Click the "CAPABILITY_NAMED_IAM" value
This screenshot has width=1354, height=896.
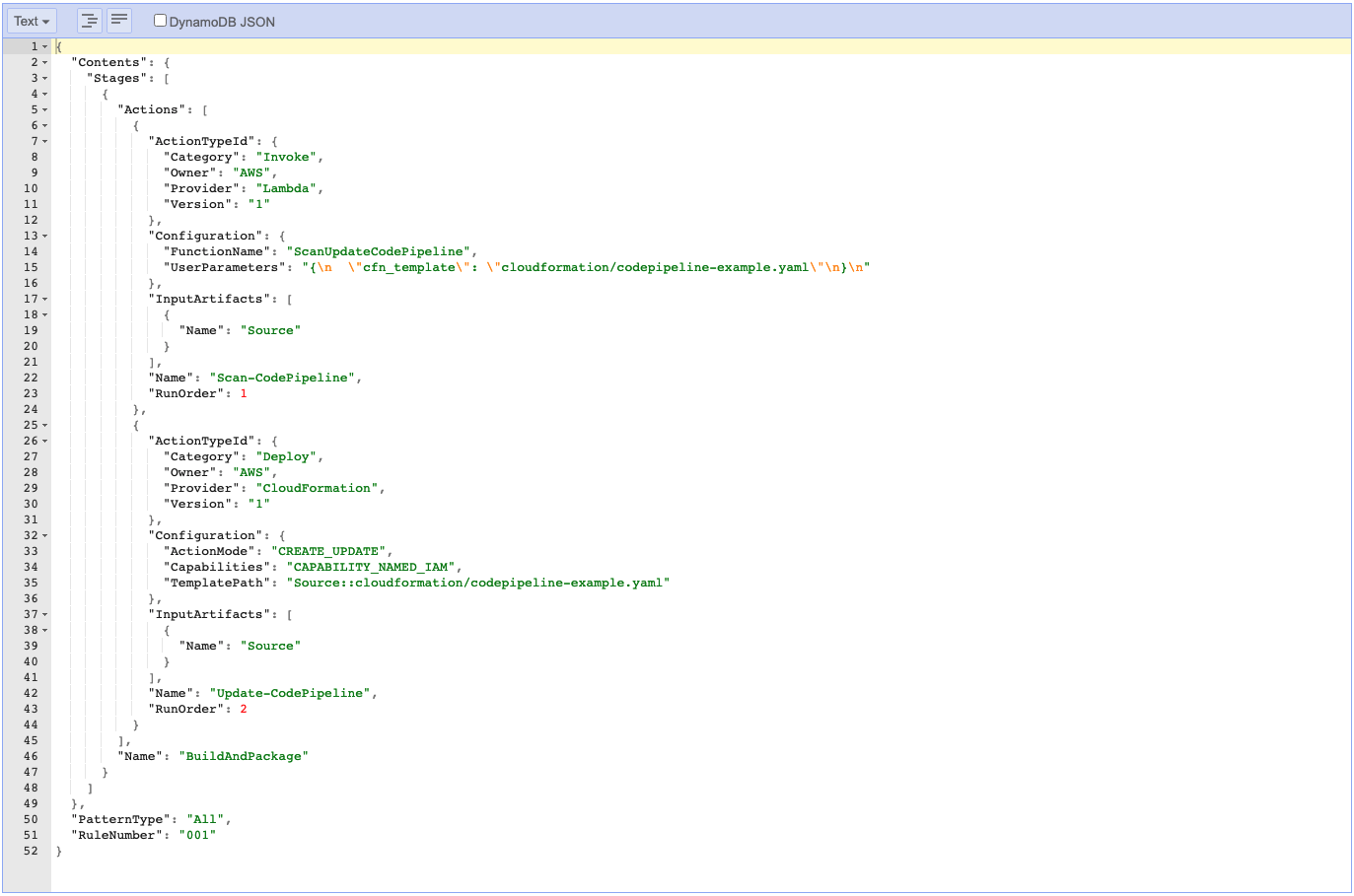[x=371, y=568]
